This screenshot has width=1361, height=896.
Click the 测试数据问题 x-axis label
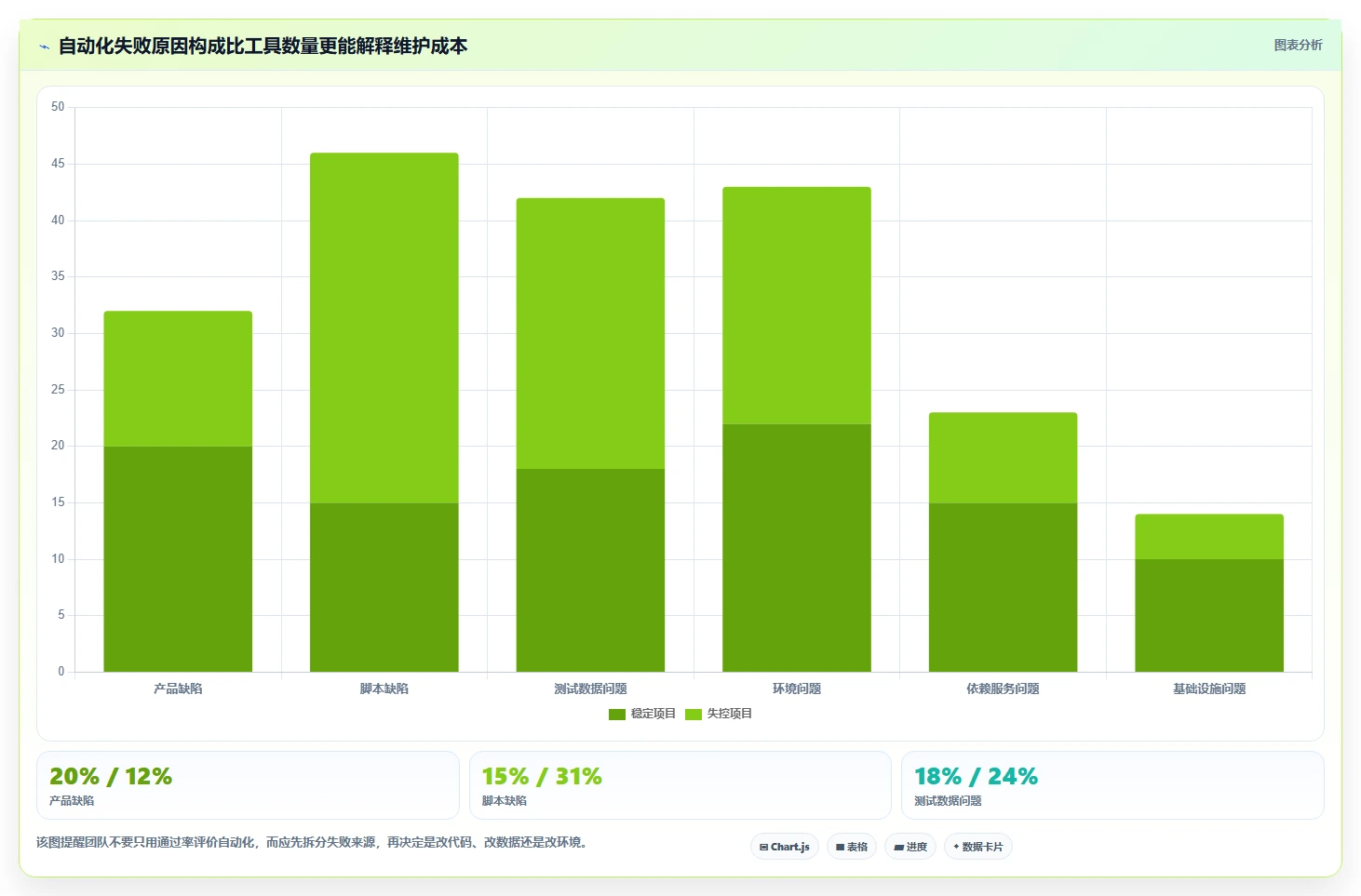[x=591, y=689]
